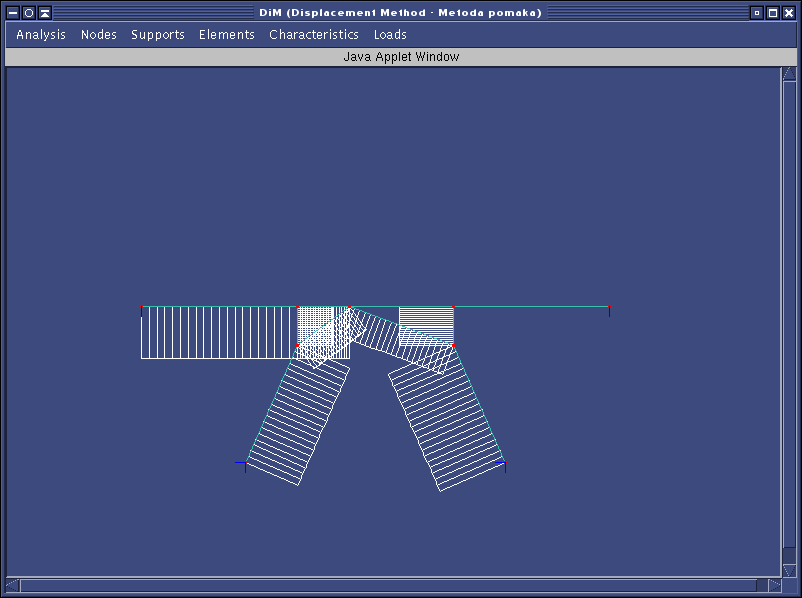Image resolution: width=802 pixels, height=598 pixels.
Task: Click the shade window button in title bar
Action: [45, 13]
